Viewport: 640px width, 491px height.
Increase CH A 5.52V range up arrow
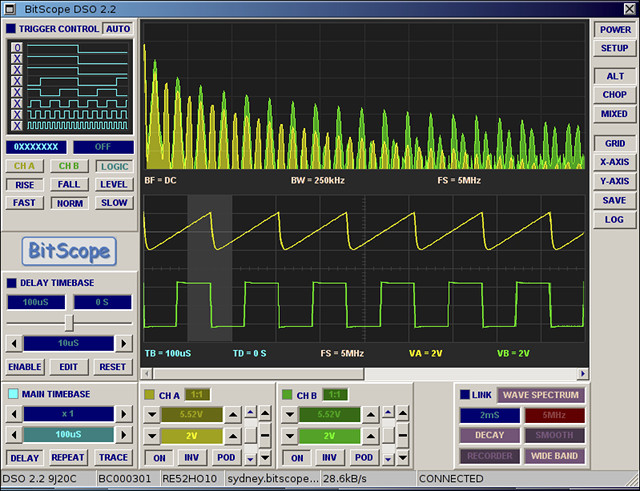(233, 415)
